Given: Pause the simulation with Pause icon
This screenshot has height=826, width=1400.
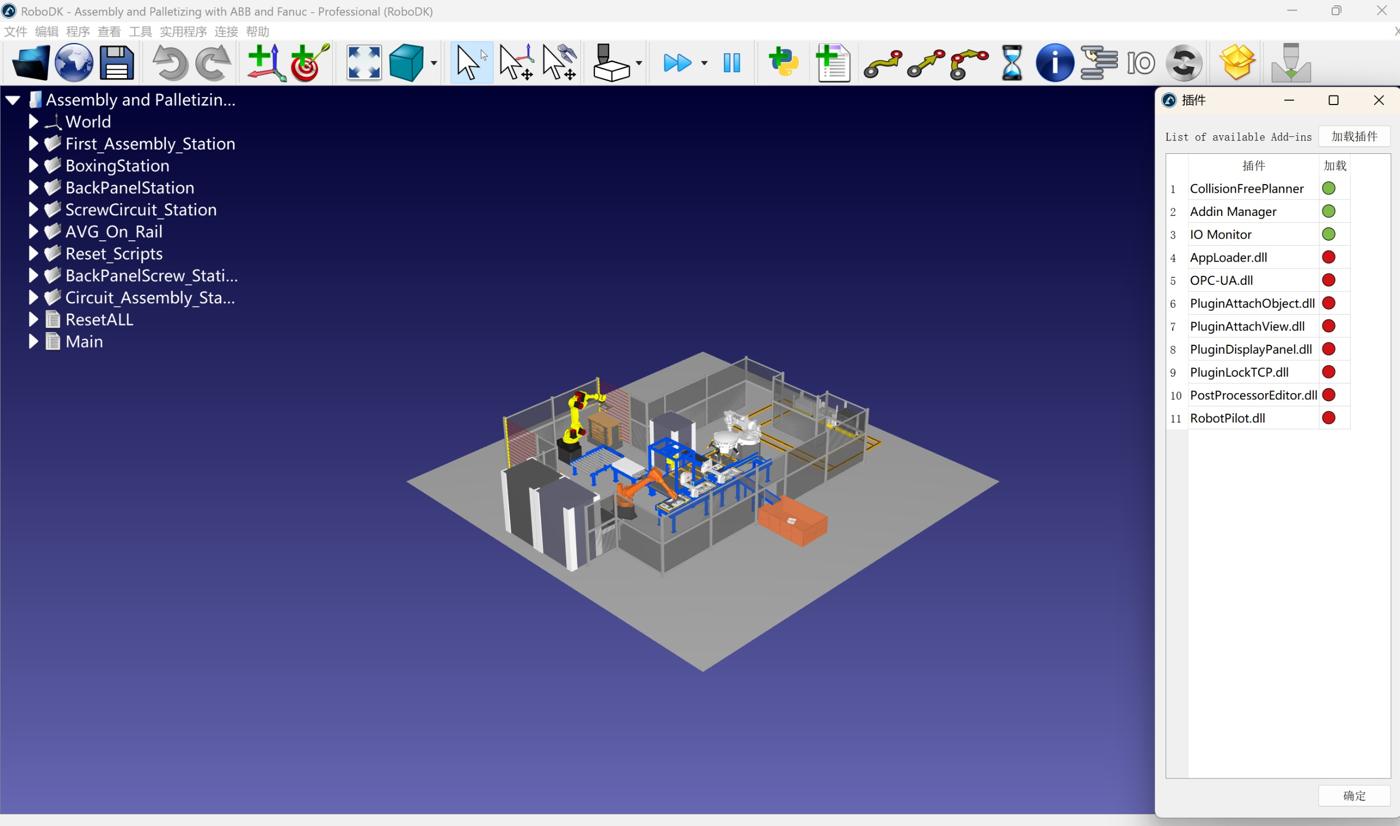Looking at the screenshot, I should 732,63.
